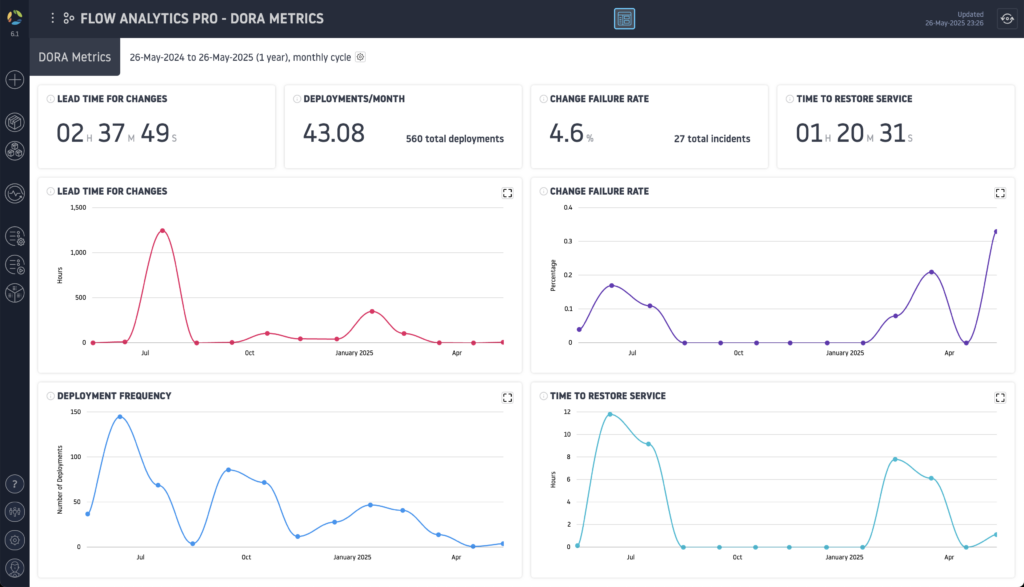
Task: Click the dashboard view icon in header center
Action: (x=624, y=19)
